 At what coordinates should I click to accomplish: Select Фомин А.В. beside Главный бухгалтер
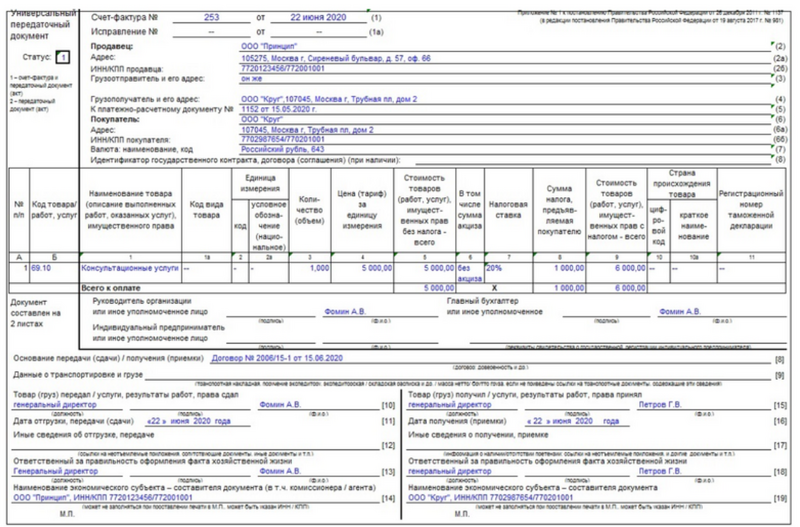[x=680, y=311]
